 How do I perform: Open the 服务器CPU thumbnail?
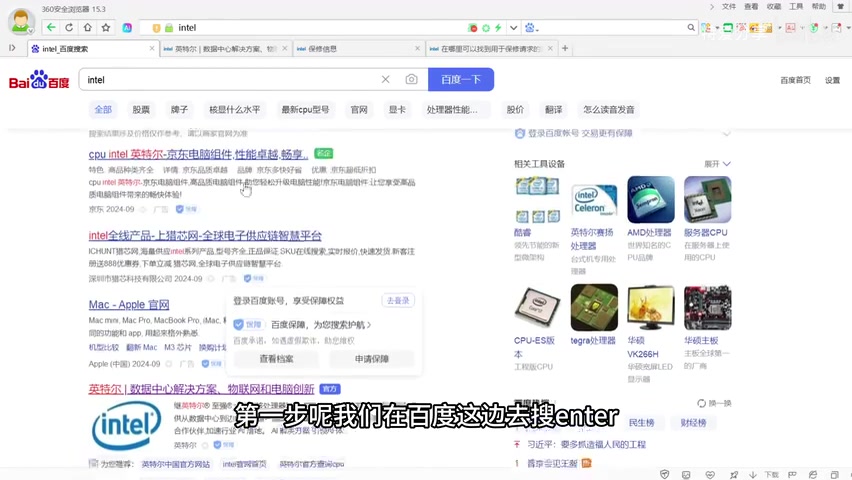click(707, 200)
